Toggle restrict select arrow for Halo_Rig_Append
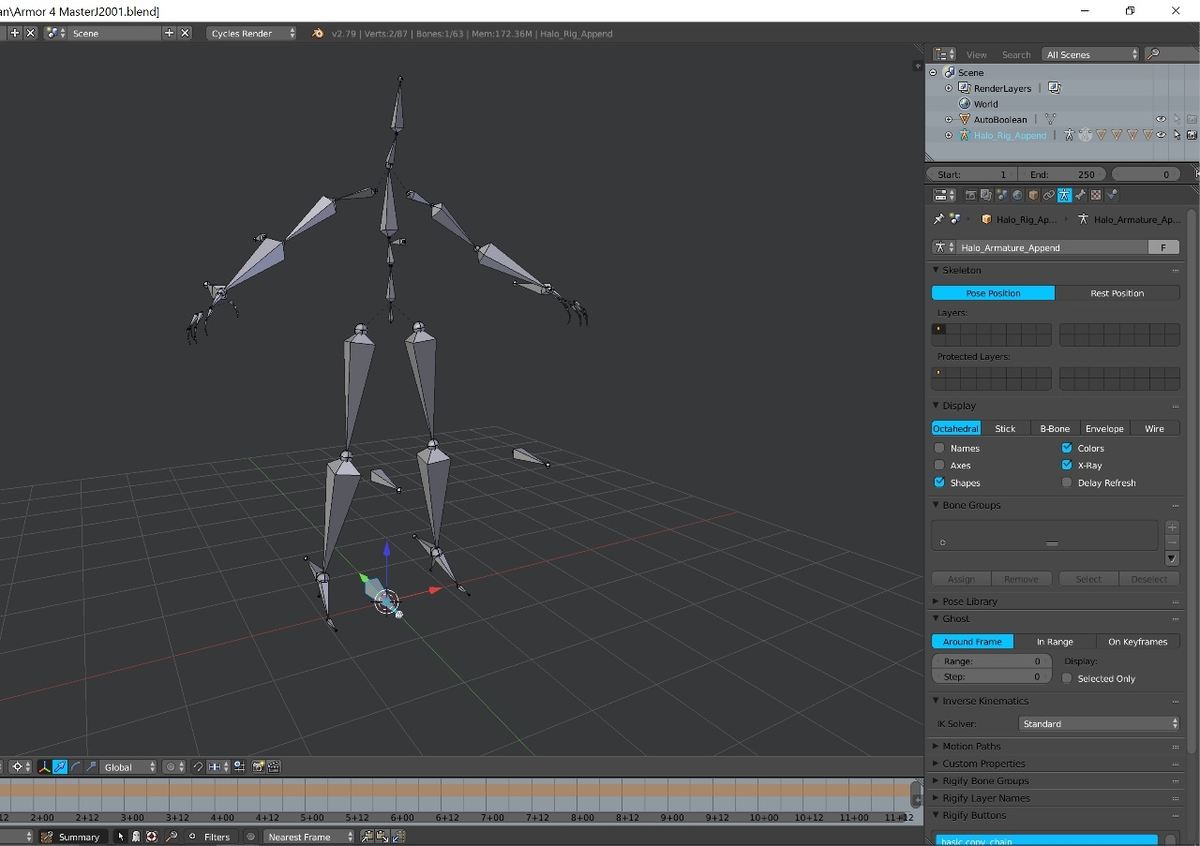This screenshot has height=846, width=1200. (1177, 135)
